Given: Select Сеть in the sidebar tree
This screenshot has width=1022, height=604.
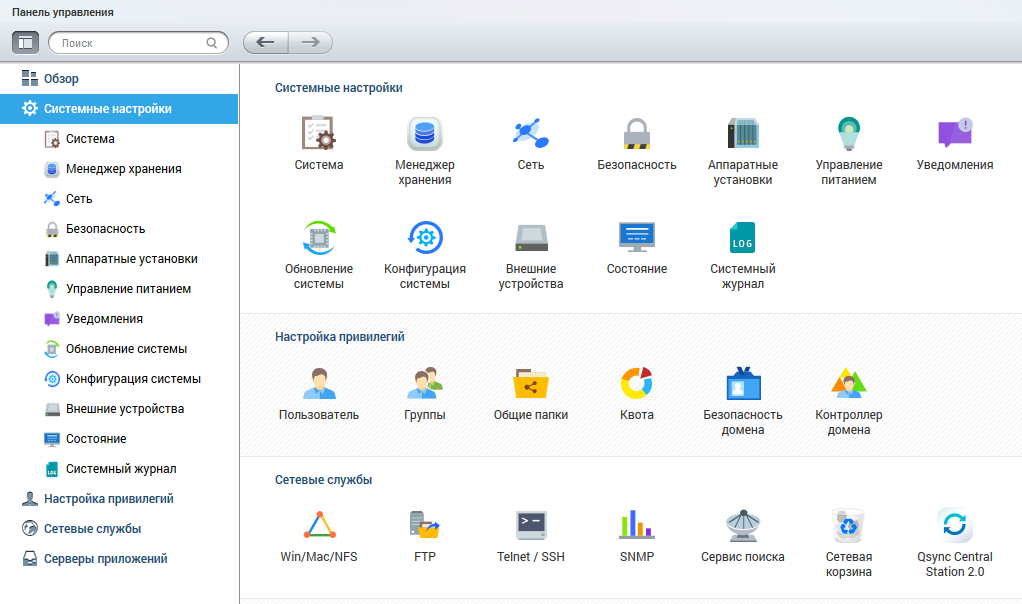Looking at the screenshot, I should point(79,199).
